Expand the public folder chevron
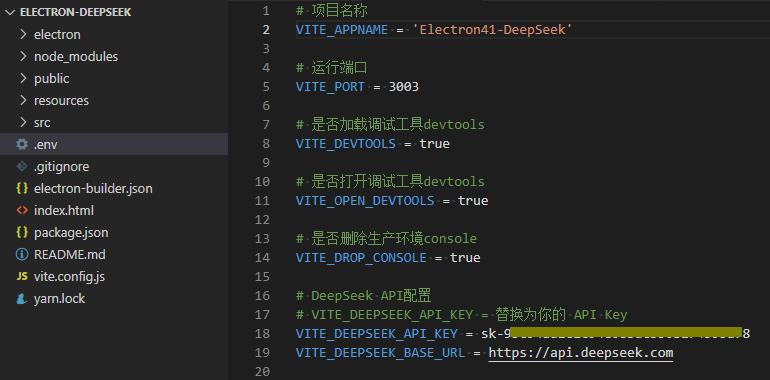The image size is (770, 380). [x=23, y=79]
